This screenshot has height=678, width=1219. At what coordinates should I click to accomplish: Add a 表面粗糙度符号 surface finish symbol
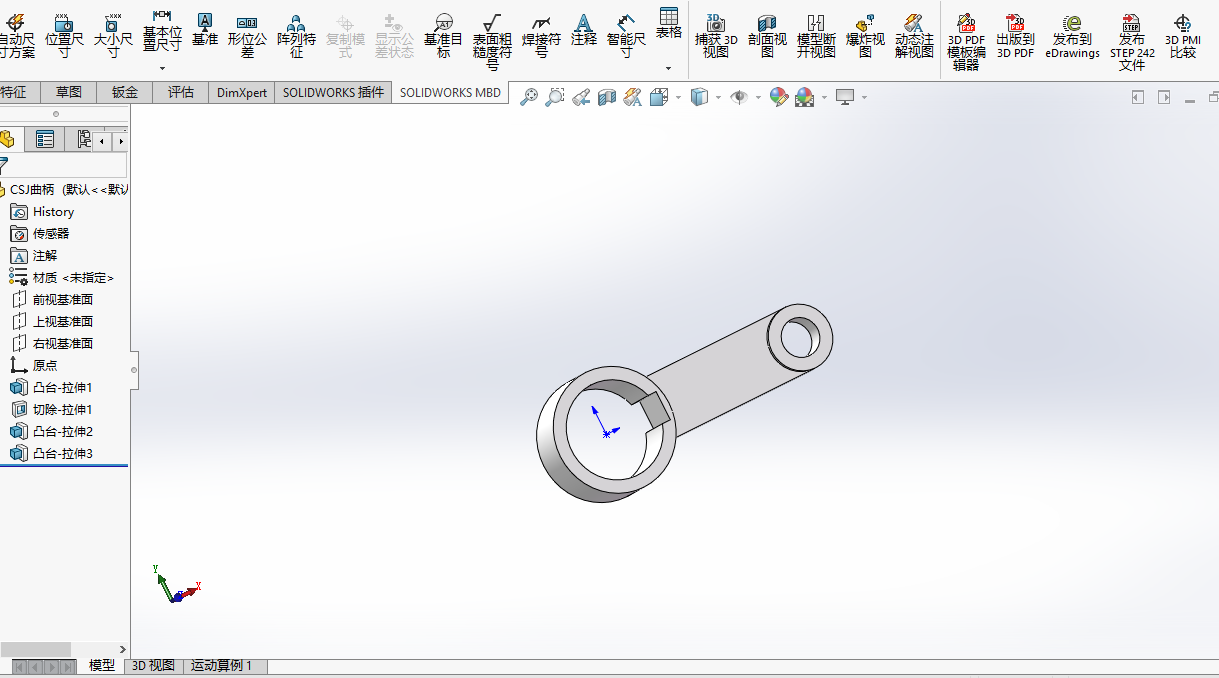(x=492, y=41)
